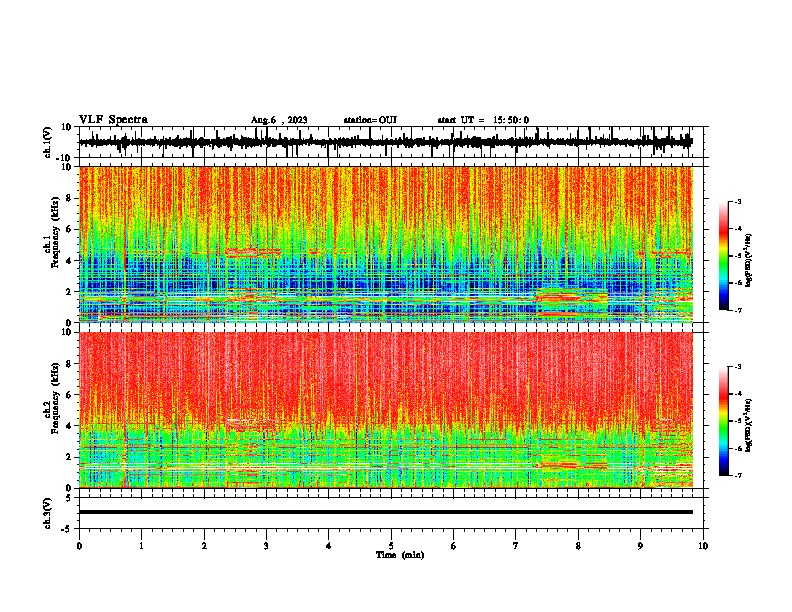Click the "-3" label on ch.1 colorbar
This screenshot has width=792, height=612.
(737, 201)
